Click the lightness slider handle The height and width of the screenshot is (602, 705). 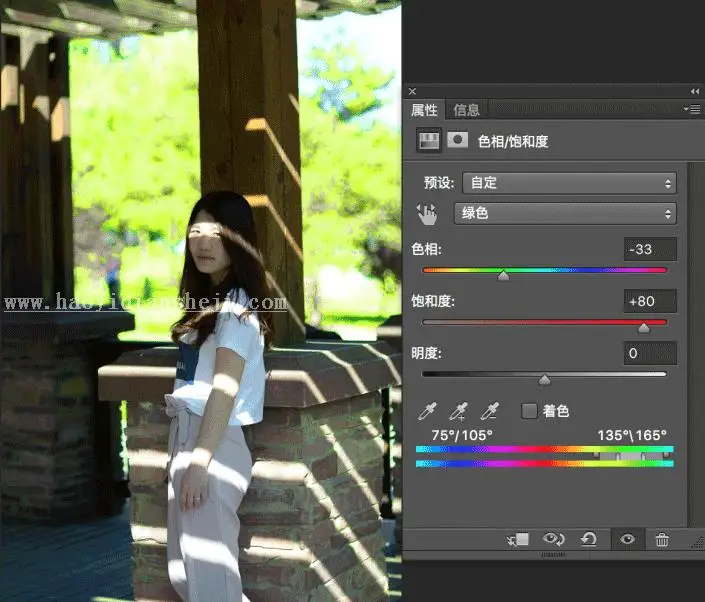click(544, 379)
